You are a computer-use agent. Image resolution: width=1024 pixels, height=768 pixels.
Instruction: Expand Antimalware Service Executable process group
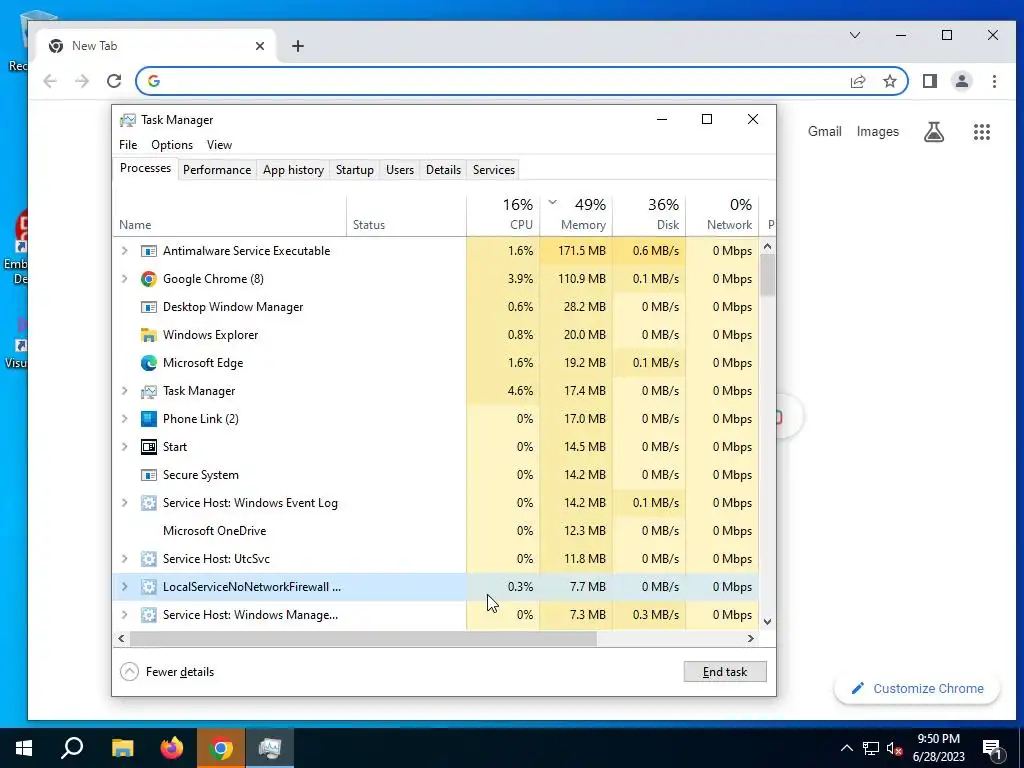tap(124, 251)
